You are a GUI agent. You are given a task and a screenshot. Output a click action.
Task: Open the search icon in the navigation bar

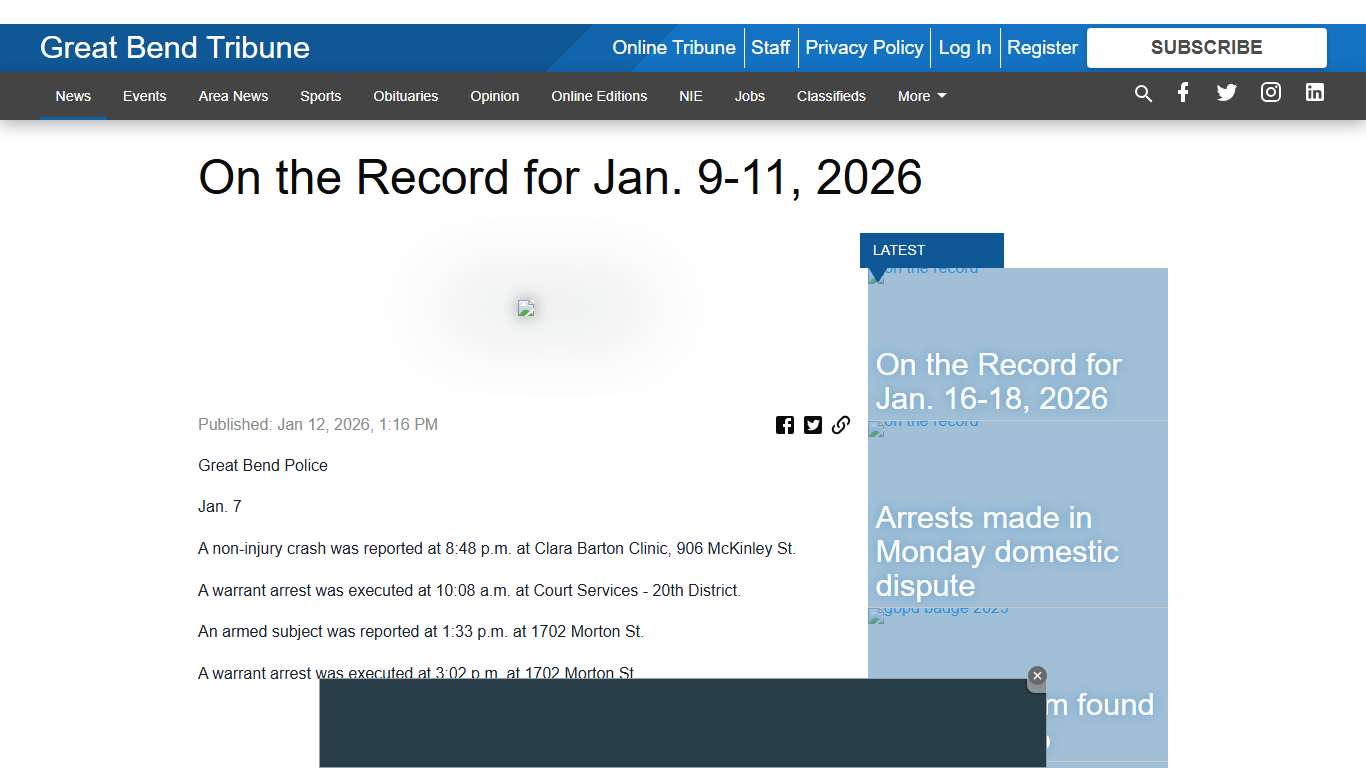pyautogui.click(x=1143, y=94)
